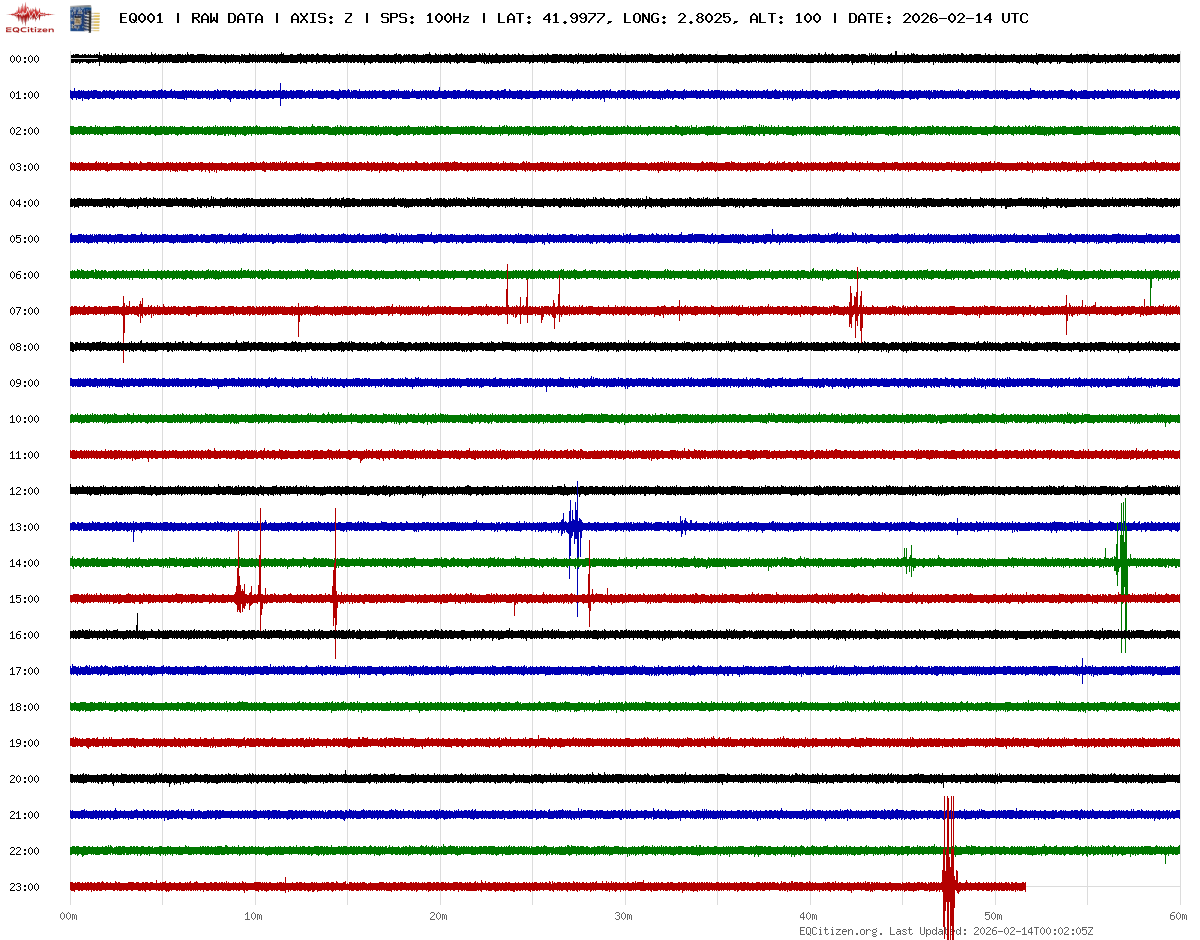Click the EQCitizen.org footer text
This screenshot has height=940, width=1200.
pyautogui.click(x=841, y=931)
